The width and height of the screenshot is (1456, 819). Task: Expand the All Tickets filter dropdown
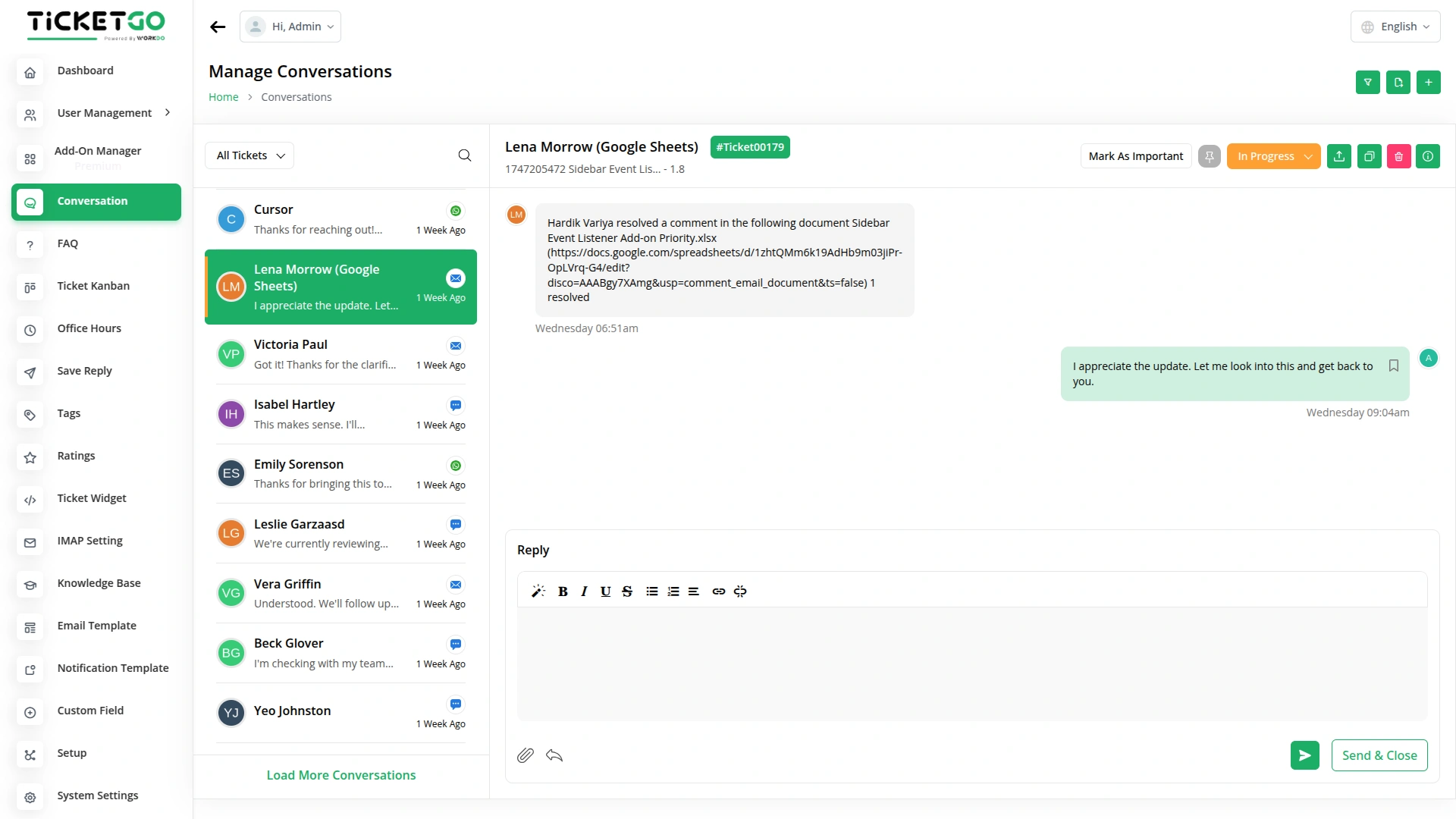click(249, 155)
